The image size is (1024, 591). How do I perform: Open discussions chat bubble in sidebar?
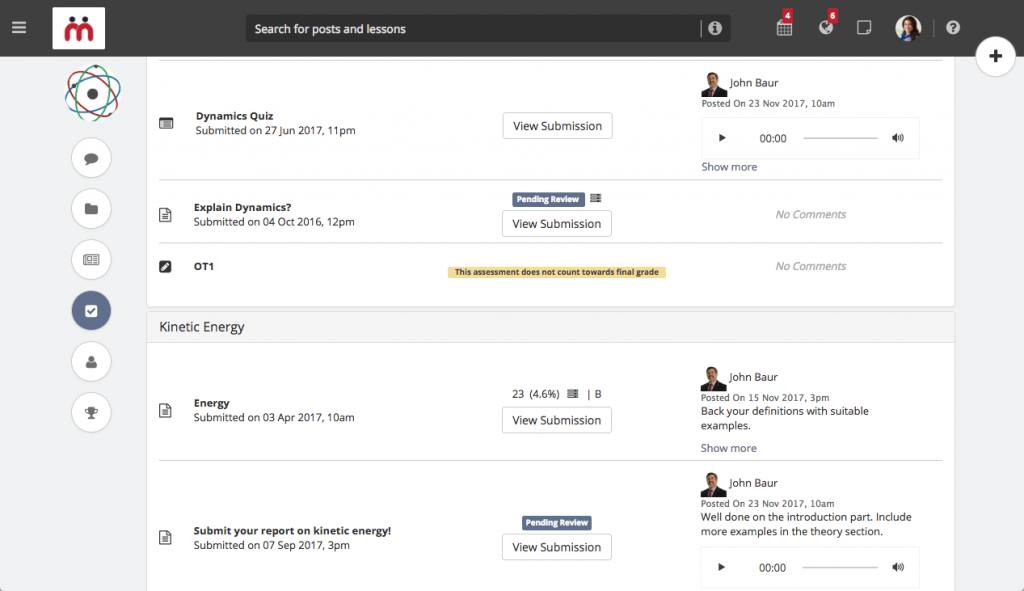click(x=91, y=158)
